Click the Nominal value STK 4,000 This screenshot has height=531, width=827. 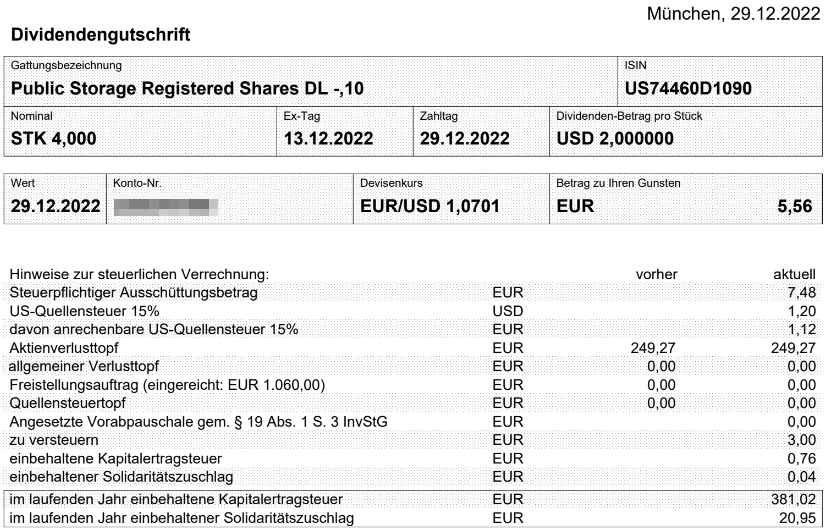54,139
